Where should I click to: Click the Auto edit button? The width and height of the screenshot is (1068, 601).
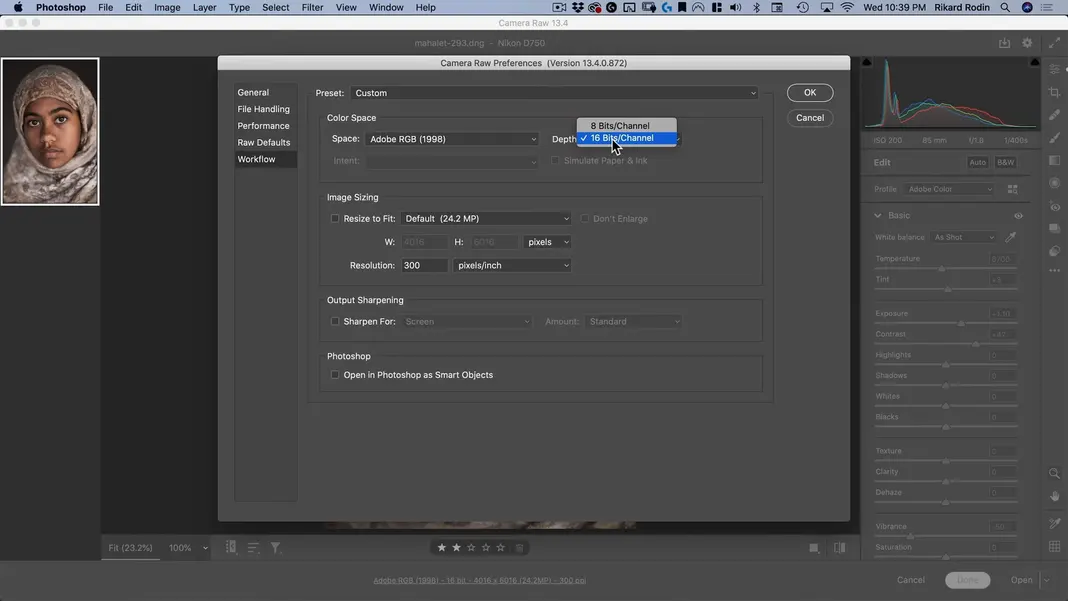(977, 162)
